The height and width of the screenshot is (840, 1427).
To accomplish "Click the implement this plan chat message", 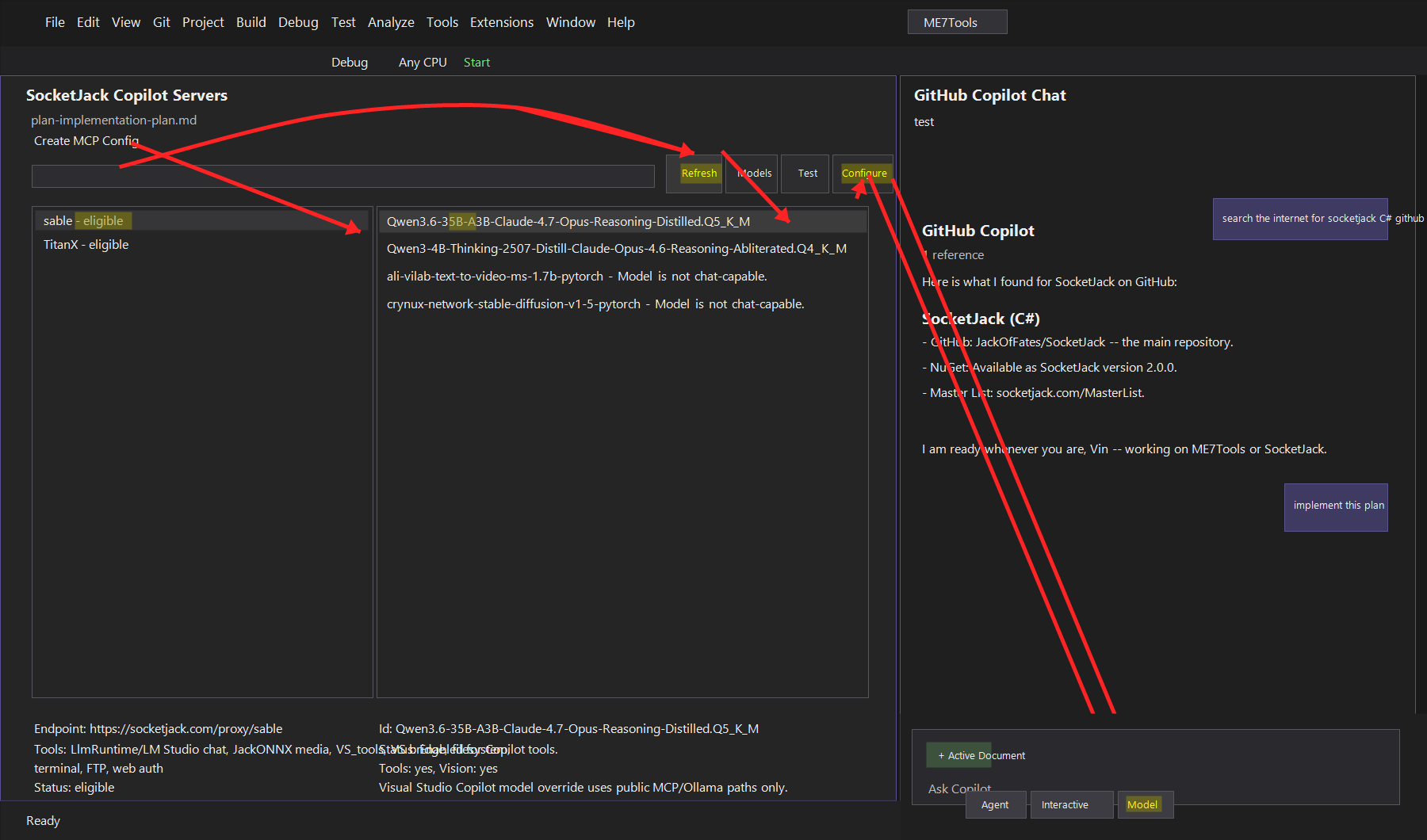I will click(x=1336, y=507).
